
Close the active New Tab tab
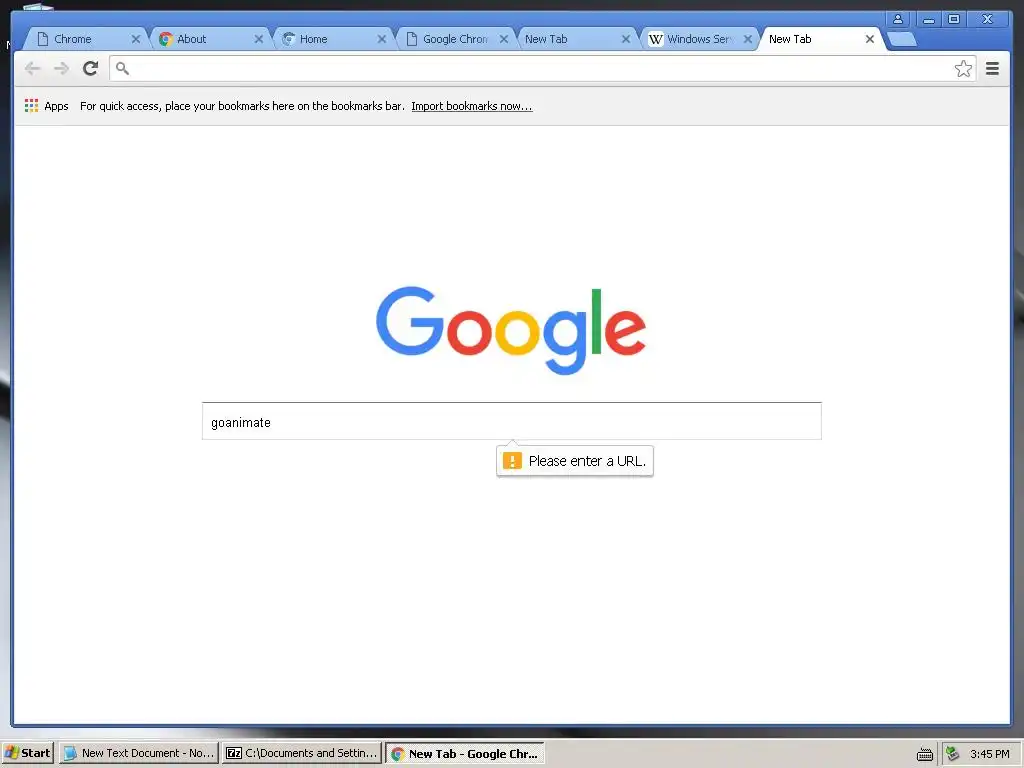[870, 39]
